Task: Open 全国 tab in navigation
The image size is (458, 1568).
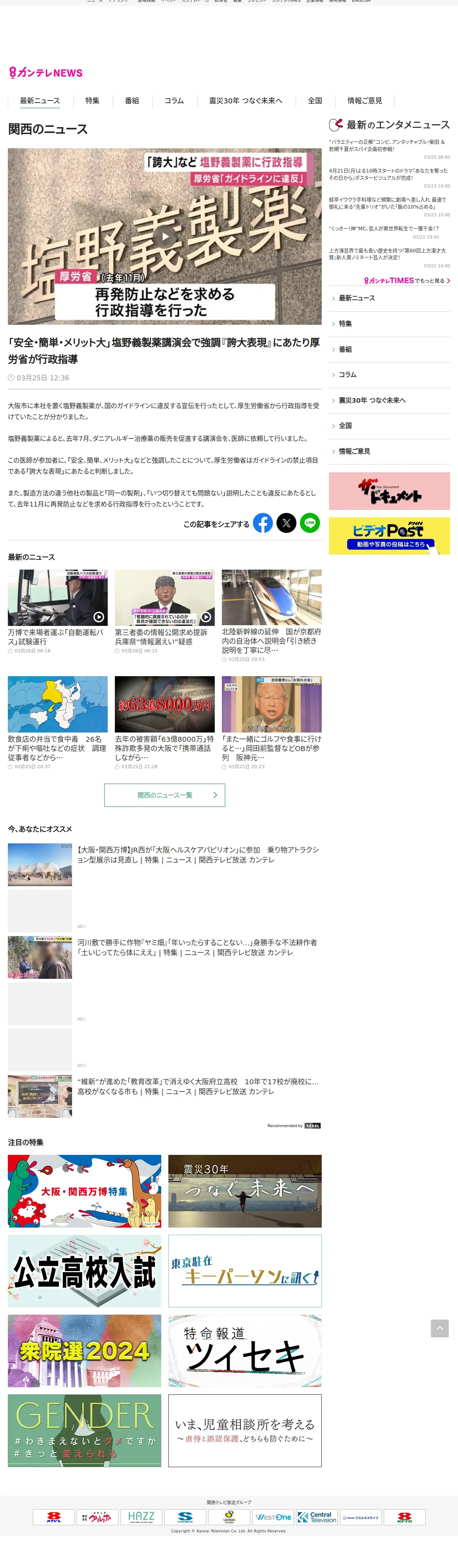Action: [315, 101]
